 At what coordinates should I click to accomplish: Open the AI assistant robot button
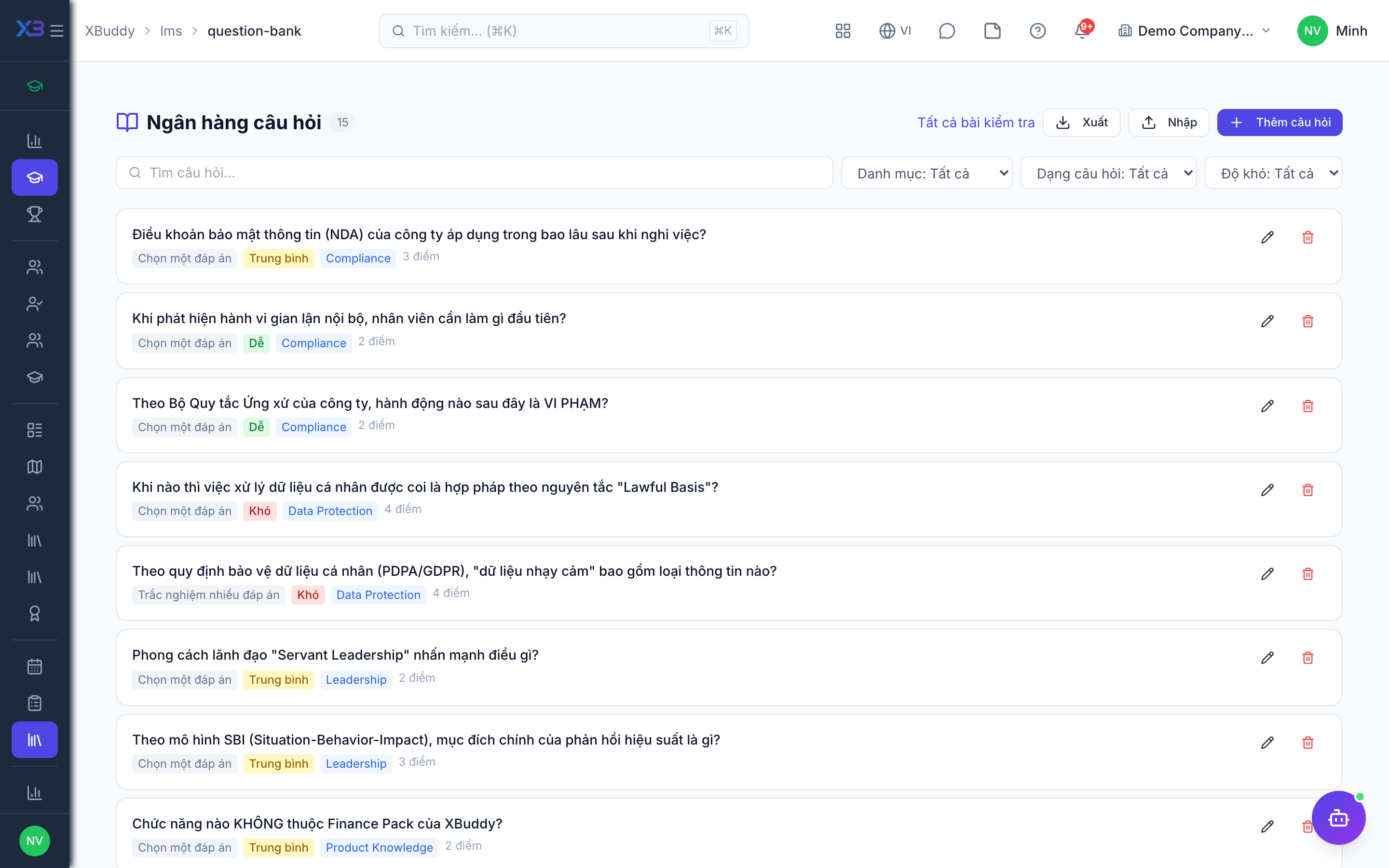click(1338, 818)
